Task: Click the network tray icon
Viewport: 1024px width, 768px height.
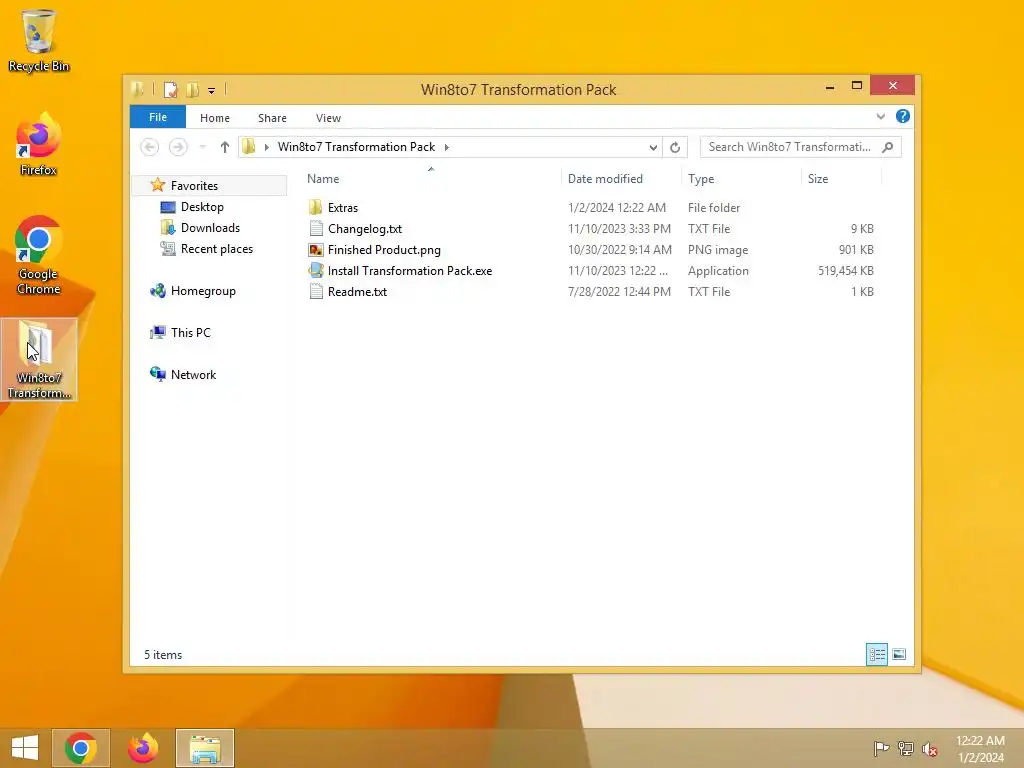Action: (x=905, y=748)
